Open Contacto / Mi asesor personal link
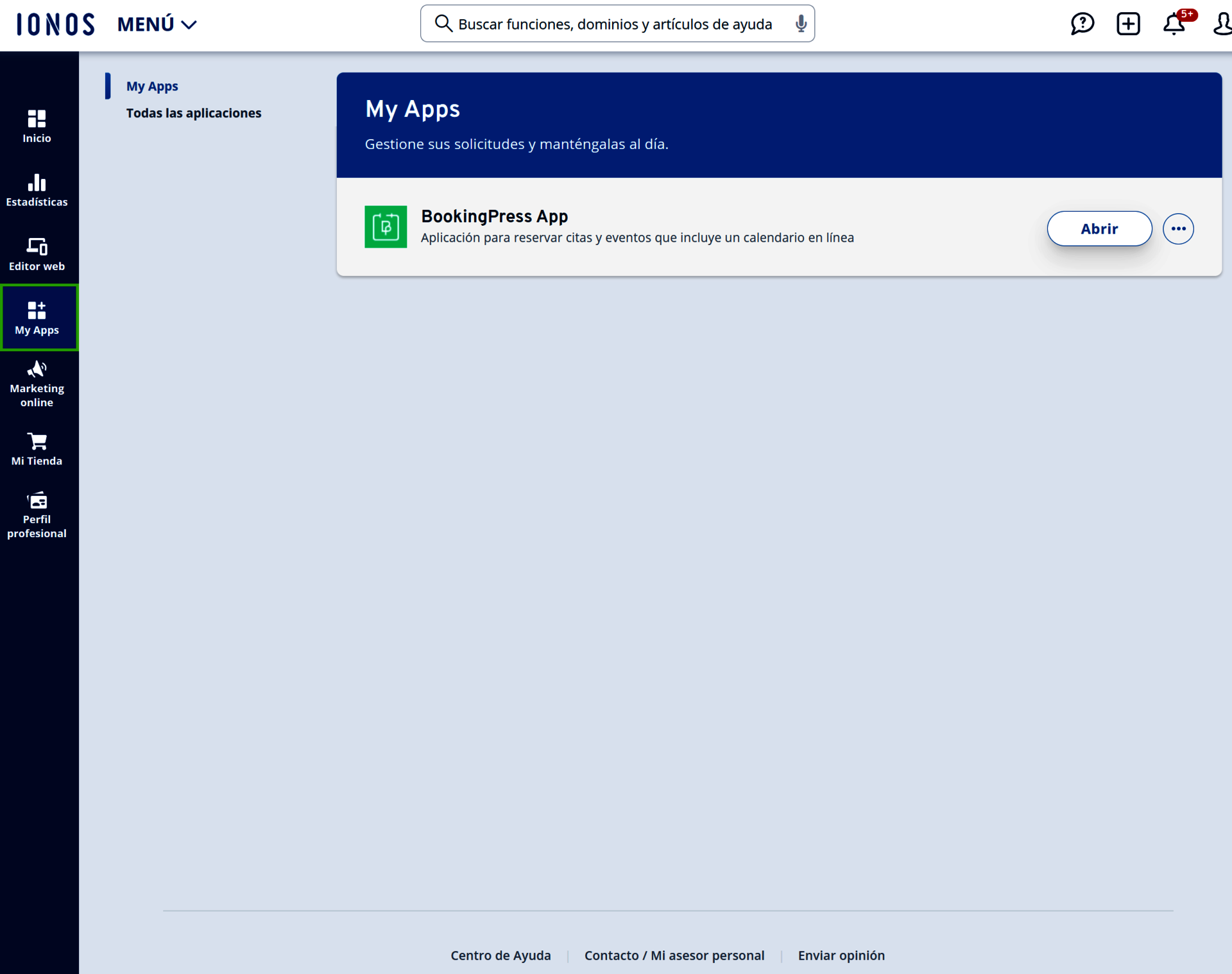 coord(674,955)
